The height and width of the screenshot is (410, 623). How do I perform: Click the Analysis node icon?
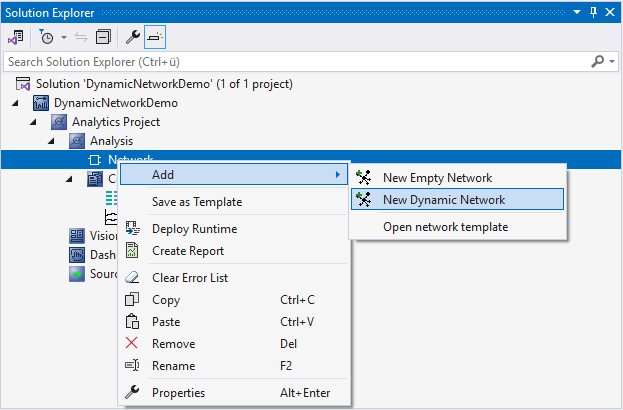coord(77,141)
